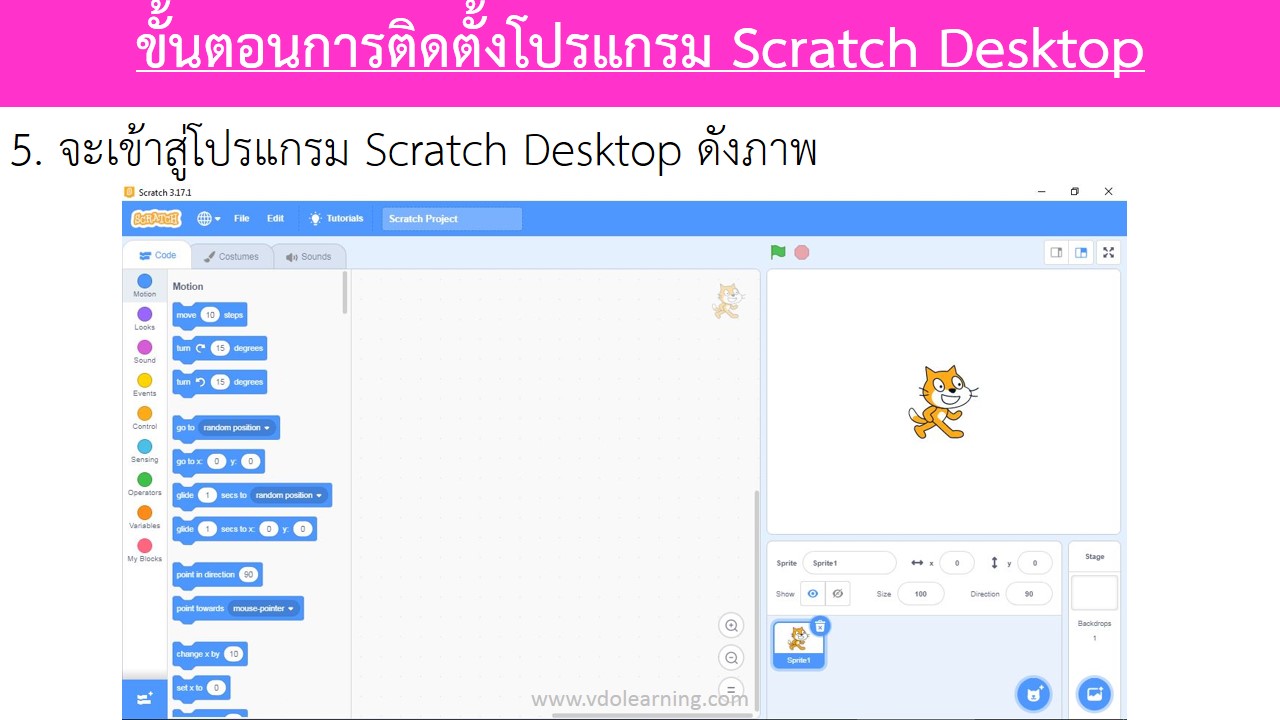This screenshot has height=720, width=1280.
Task: Click the Add Extension button at bottom-left
Action: point(145,698)
